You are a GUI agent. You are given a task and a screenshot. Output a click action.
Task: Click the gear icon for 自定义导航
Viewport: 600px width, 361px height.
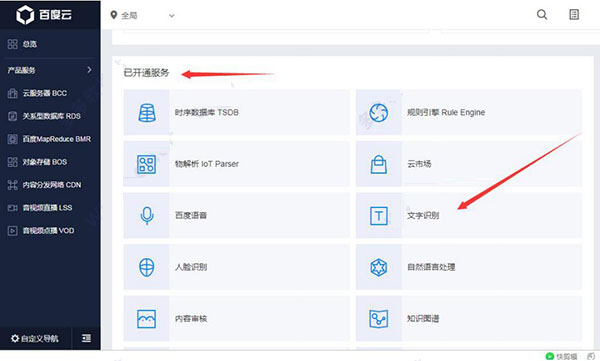pyautogui.click(x=15, y=338)
